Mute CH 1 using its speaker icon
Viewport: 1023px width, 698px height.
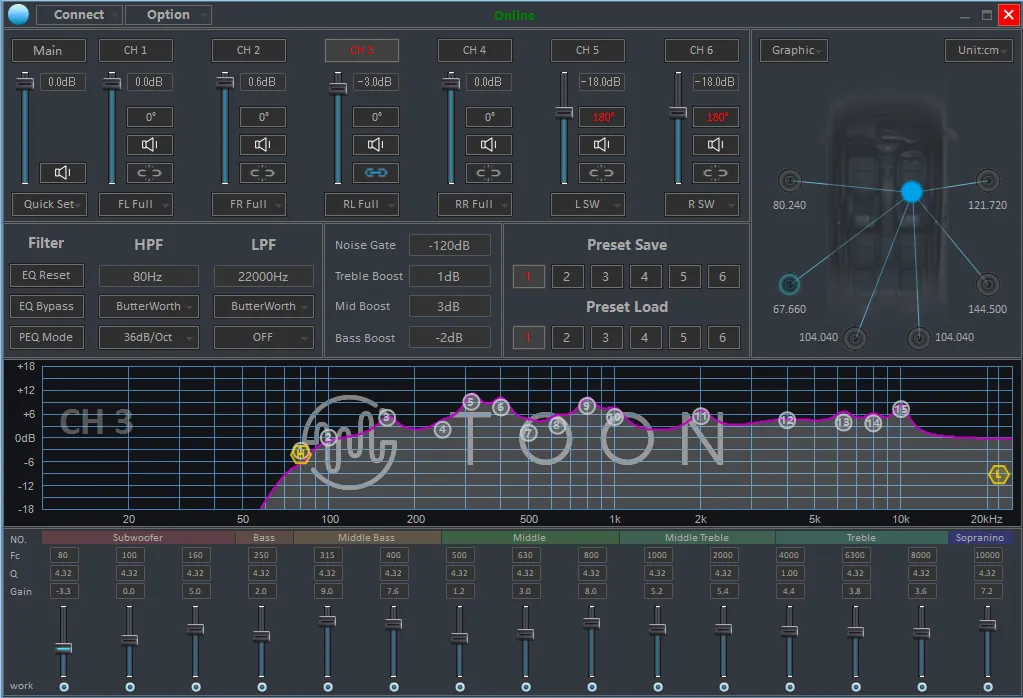[150, 145]
